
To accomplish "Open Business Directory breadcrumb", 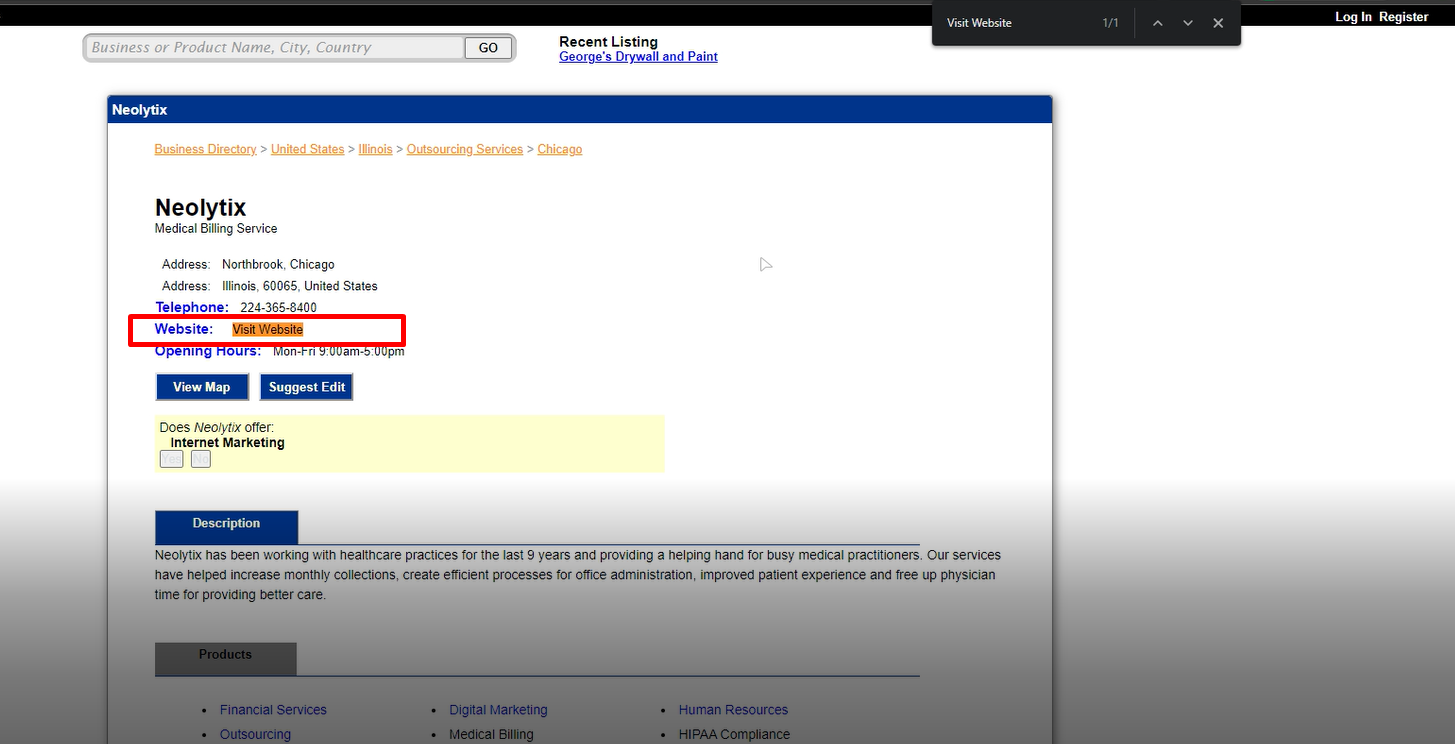I will point(205,149).
